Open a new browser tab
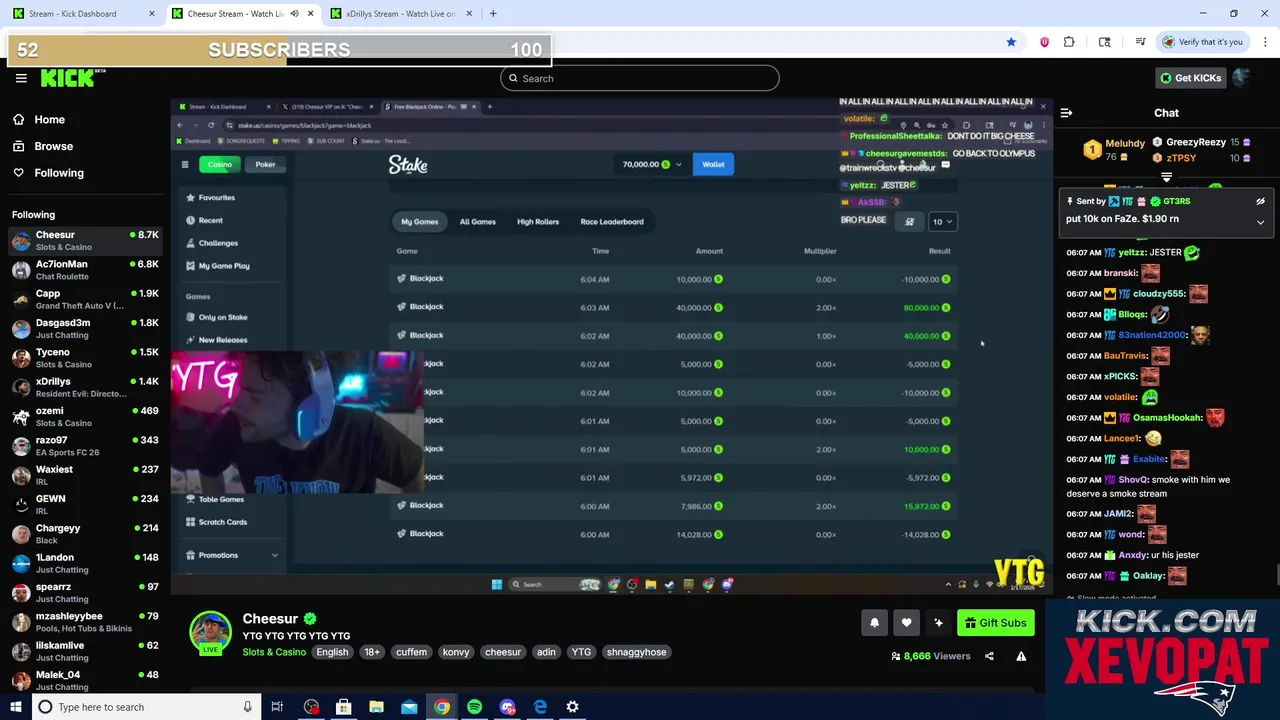This screenshot has width=1280, height=720. (x=493, y=13)
